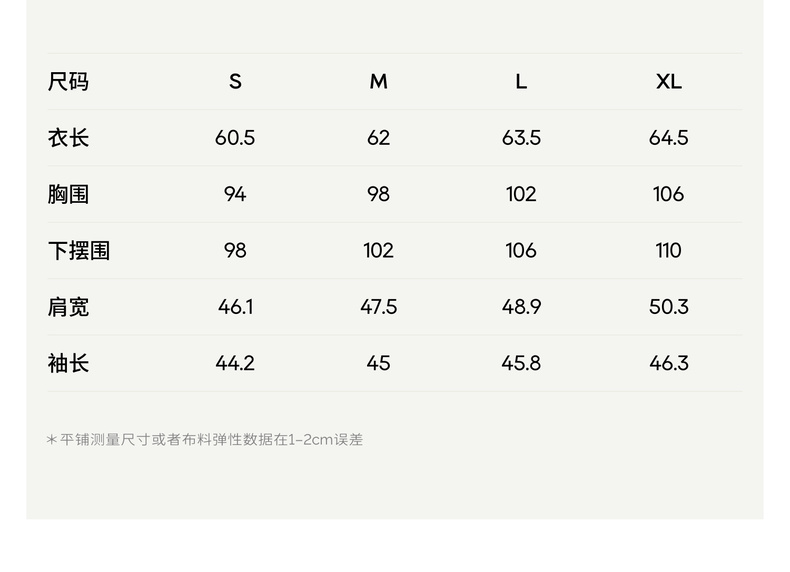Click the 肩宽 row label
The height and width of the screenshot is (572, 790).
click(68, 307)
